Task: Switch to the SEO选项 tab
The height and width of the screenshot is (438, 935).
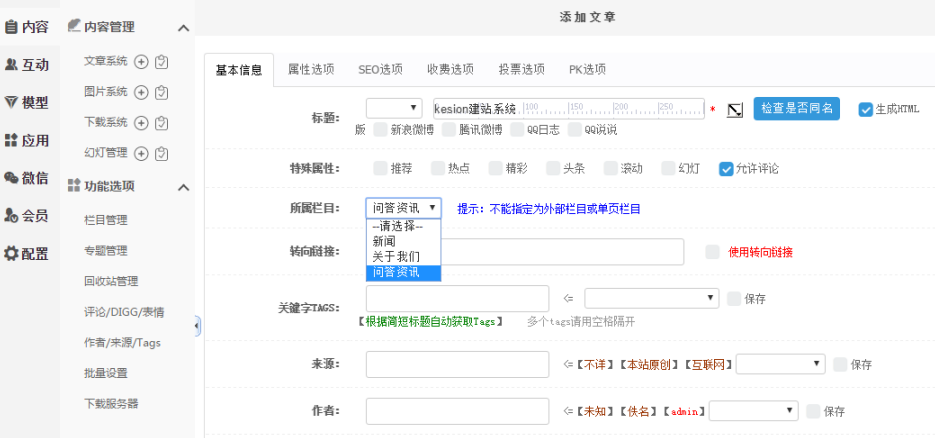Action: (x=380, y=69)
